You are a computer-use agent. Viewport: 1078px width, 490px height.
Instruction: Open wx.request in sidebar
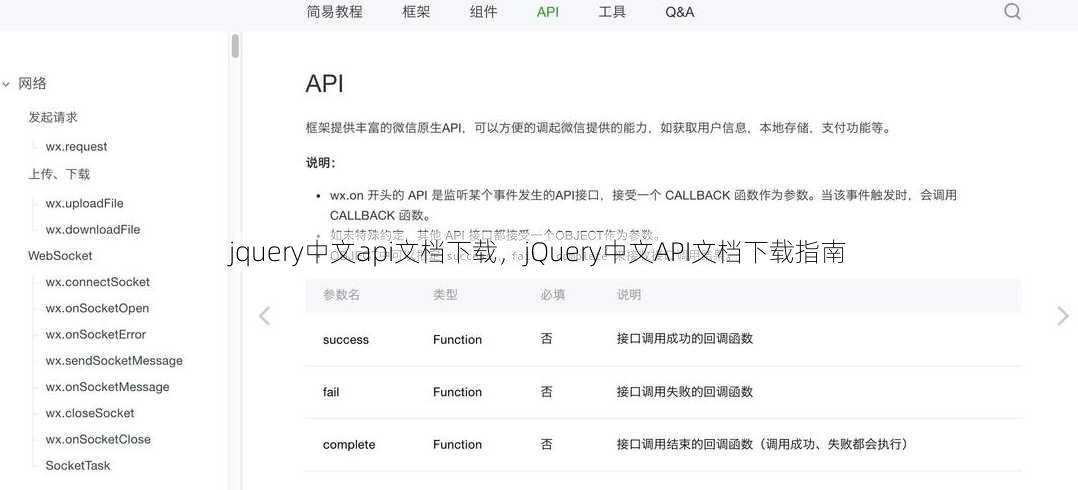pyautogui.click(x=76, y=146)
